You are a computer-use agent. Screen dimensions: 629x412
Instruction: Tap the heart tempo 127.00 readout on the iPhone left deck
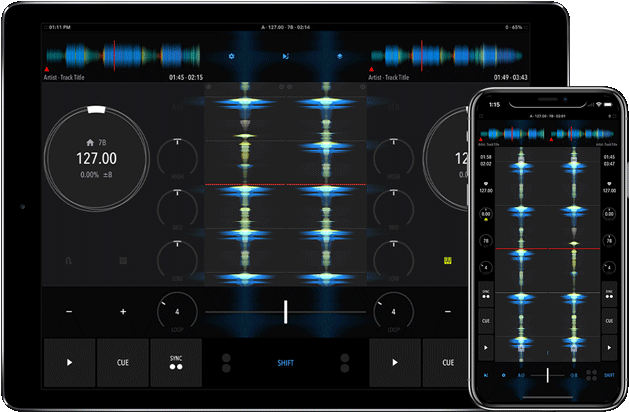(x=486, y=187)
